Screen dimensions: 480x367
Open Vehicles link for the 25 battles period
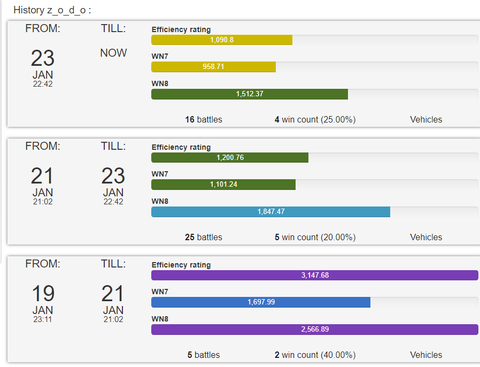[x=426, y=237]
